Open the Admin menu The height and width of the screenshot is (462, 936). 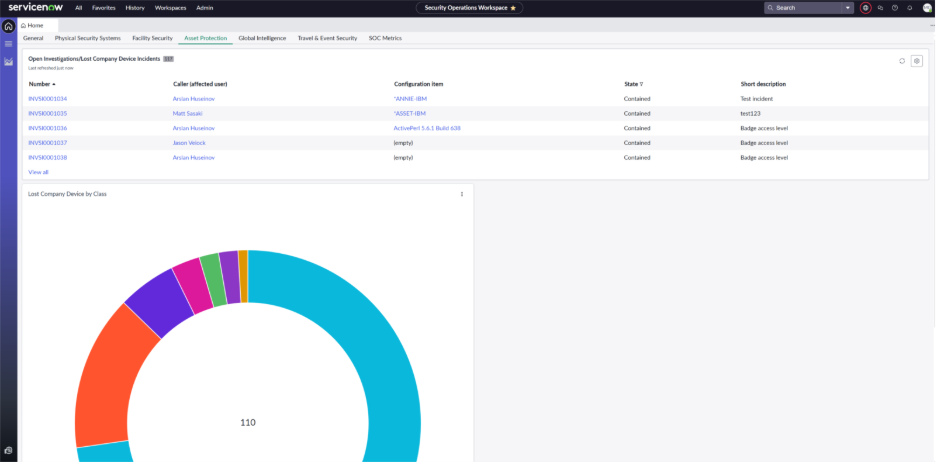pyautogui.click(x=205, y=8)
